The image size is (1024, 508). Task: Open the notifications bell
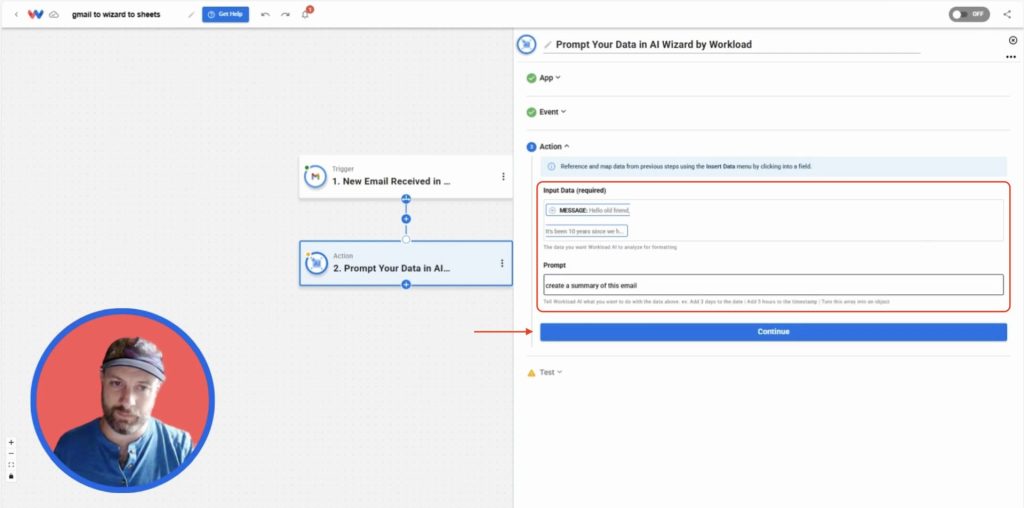click(305, 14)
